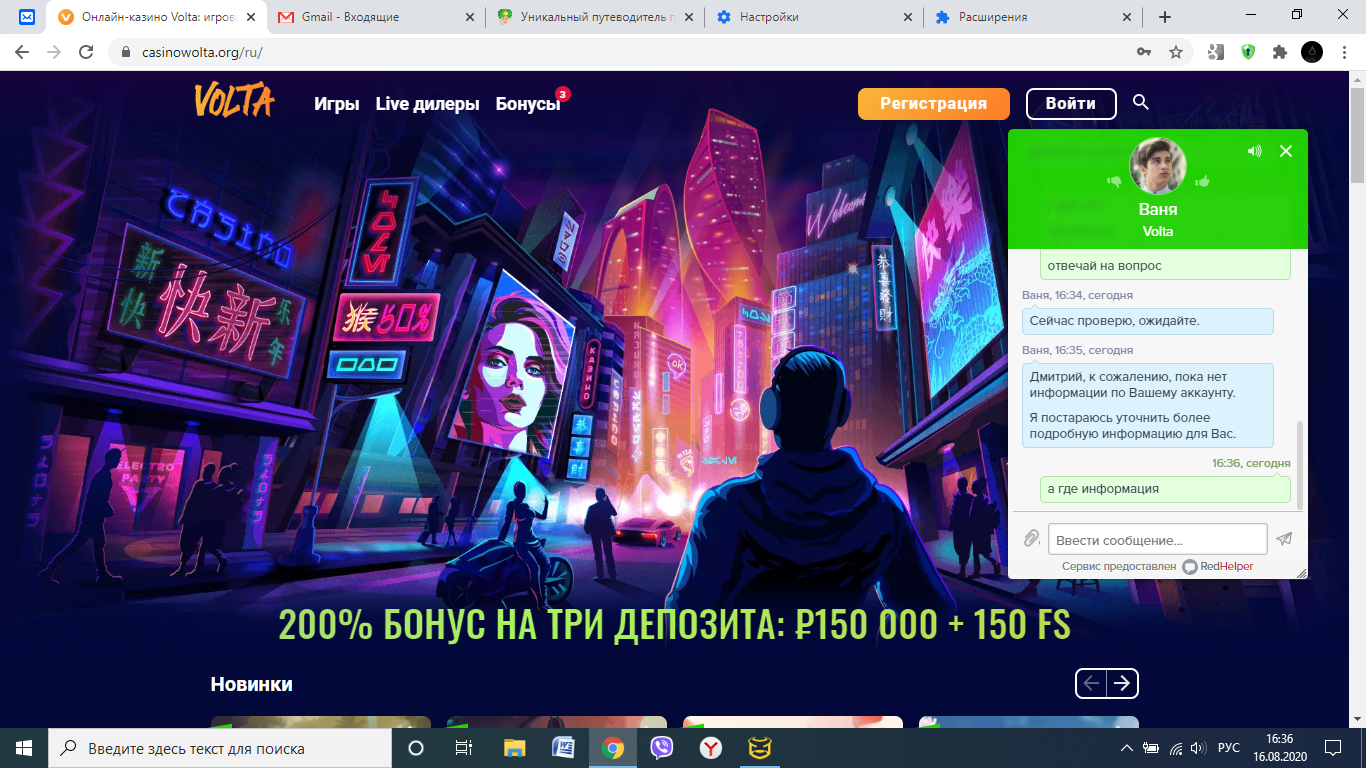Screen dimensions: 1366x768
Task: Click the chat conversation scrollbar
Action: pyautogui.click(x=1301, y=465)
